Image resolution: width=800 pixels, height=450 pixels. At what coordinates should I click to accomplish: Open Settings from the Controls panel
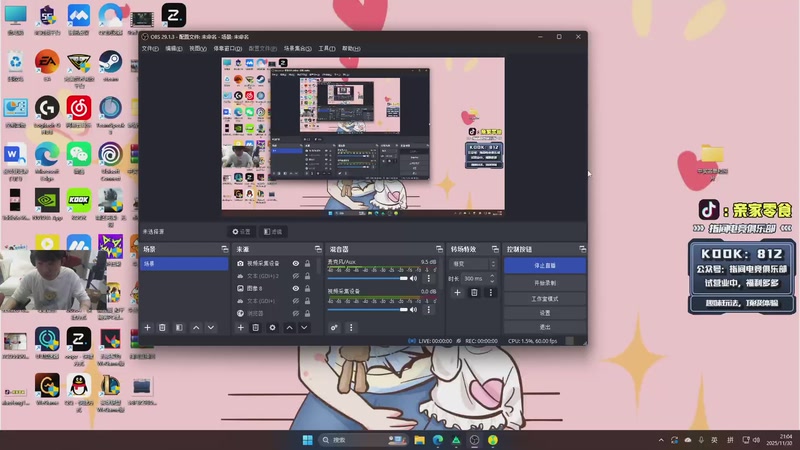545,313
